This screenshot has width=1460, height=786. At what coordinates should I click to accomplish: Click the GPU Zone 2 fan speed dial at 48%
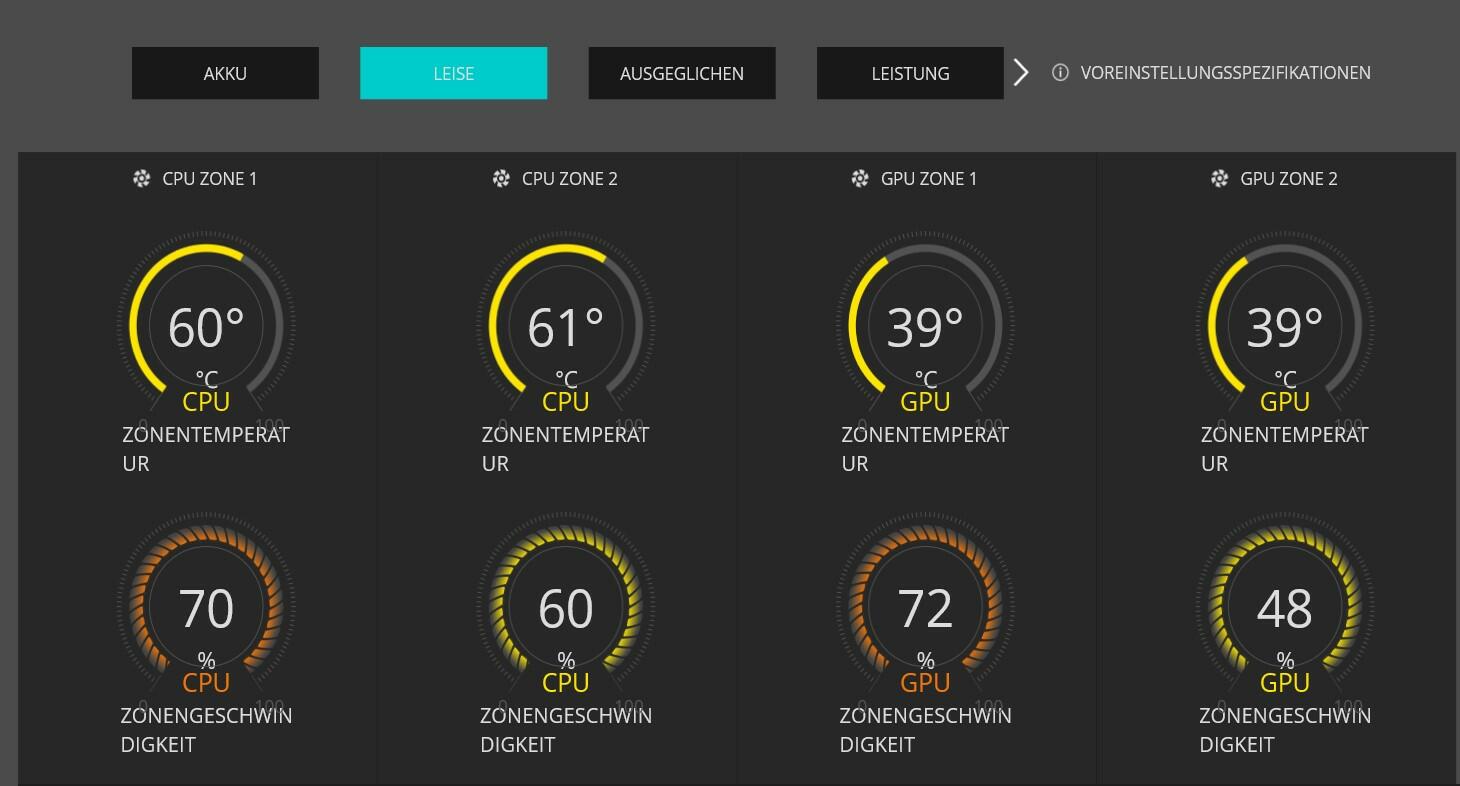click(1285, 606)
